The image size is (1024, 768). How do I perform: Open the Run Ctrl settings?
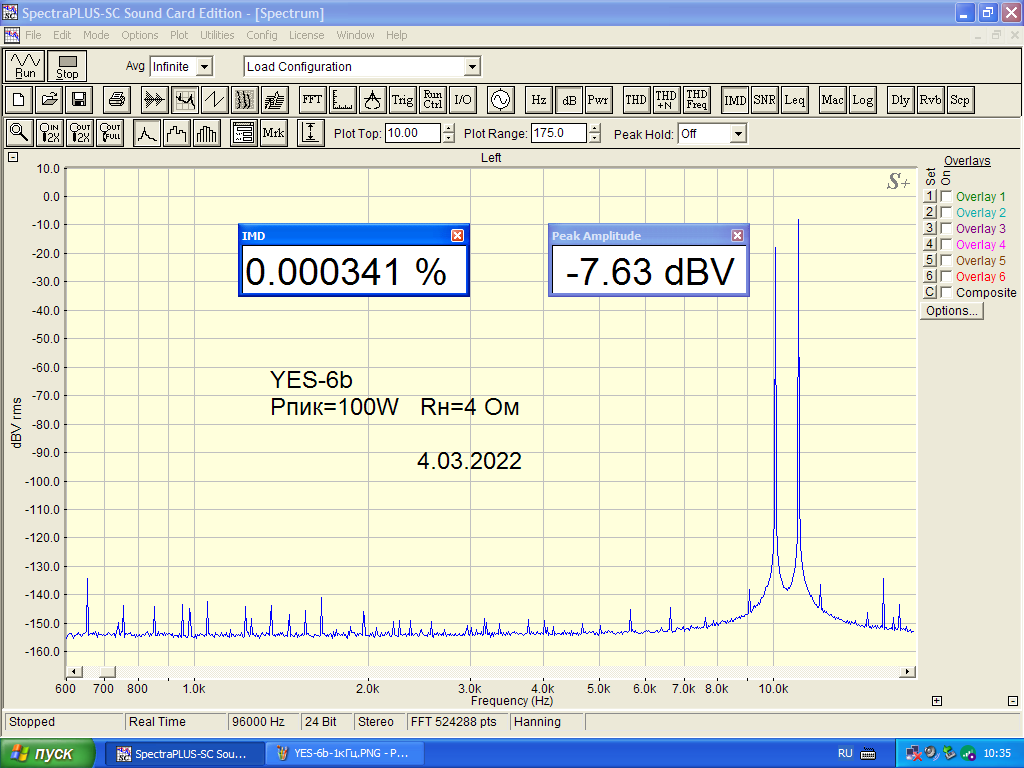(432, 100)
